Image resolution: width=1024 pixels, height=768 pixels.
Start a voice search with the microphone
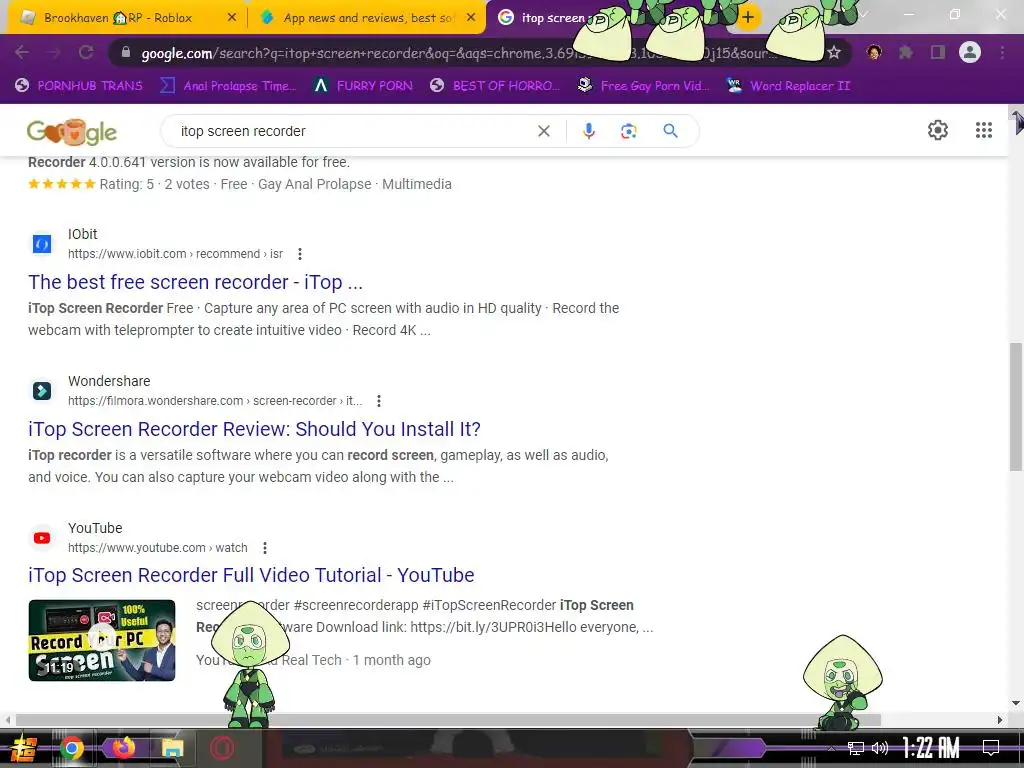(x=588, y=131)
